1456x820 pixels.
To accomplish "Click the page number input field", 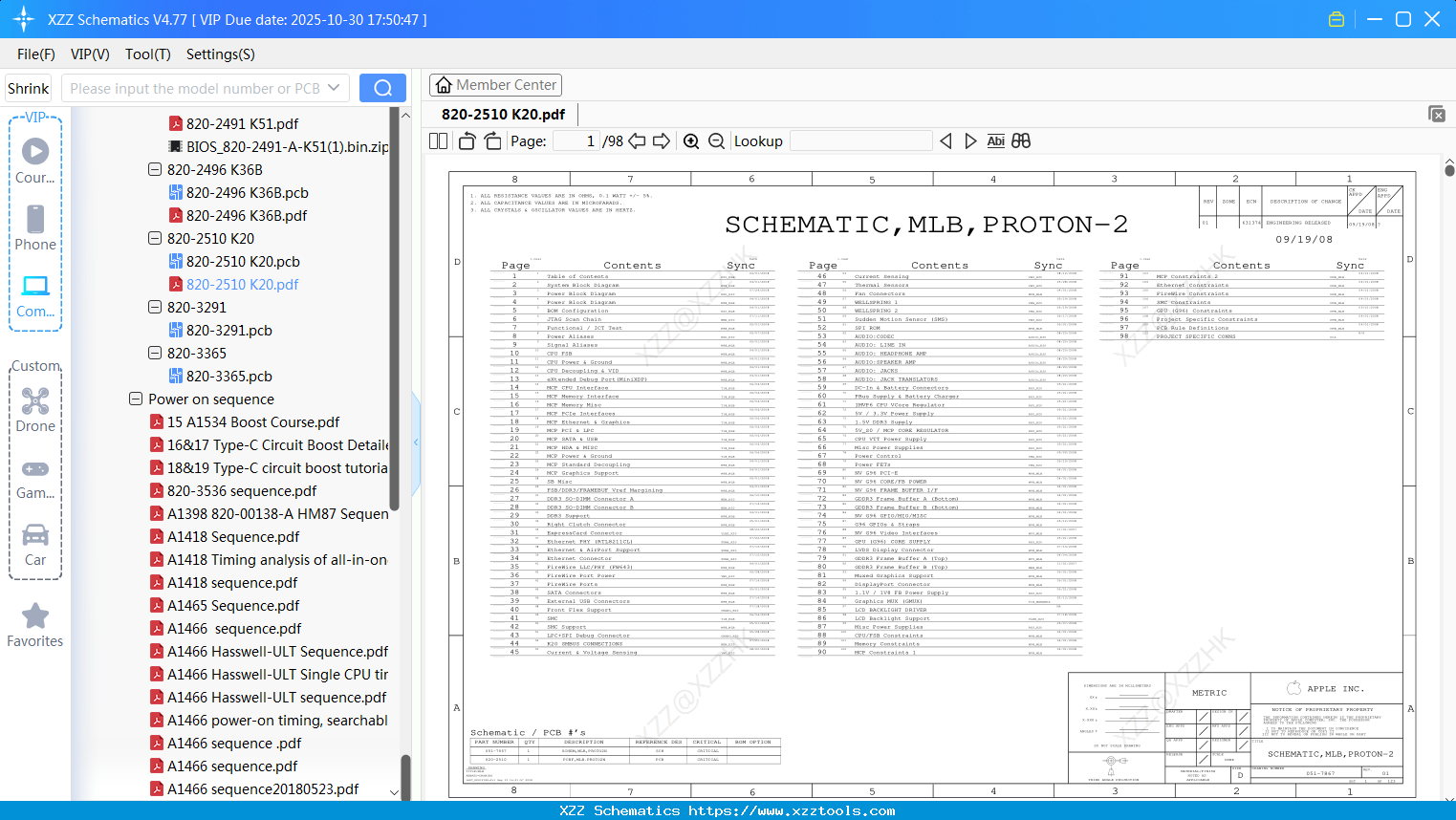I will tap(576, 141).
